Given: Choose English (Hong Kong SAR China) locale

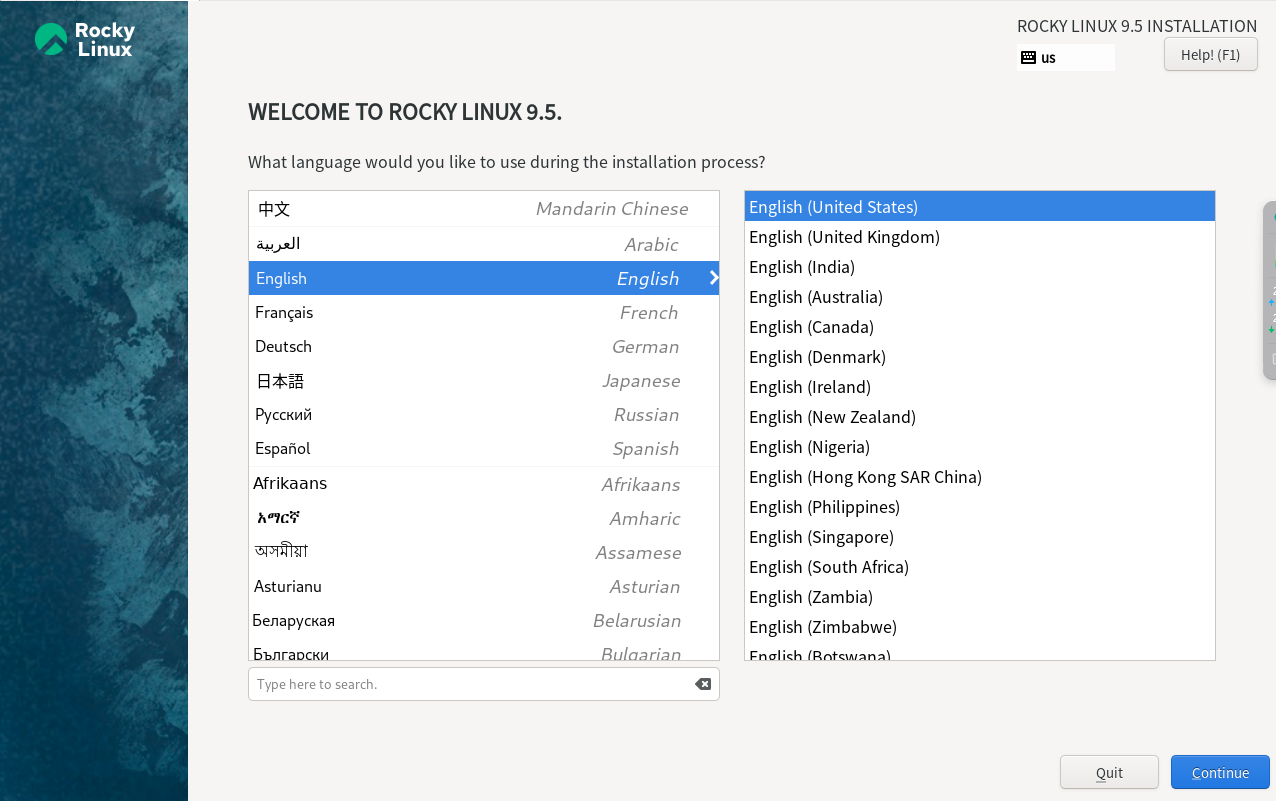Looking at the screenshot, I should point(980,477).
